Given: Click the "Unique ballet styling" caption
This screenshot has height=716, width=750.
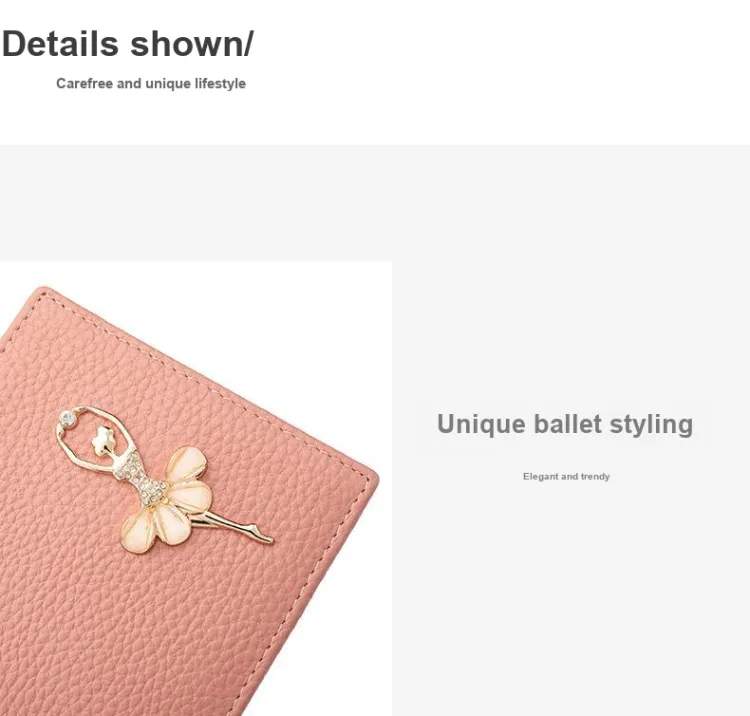Looking at the screenshot, I should pos(565,424).
